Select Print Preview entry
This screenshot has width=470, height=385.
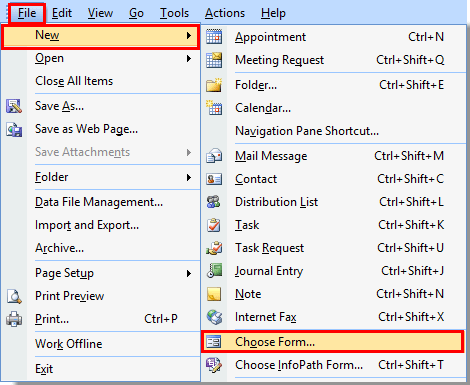tap(70, 296)
